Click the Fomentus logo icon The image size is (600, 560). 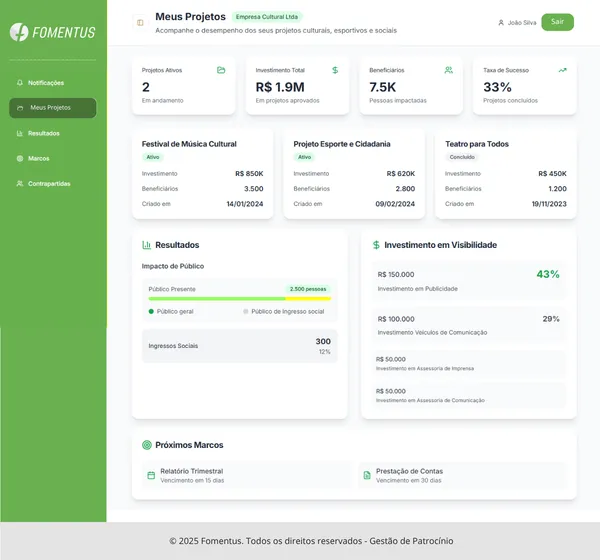(x=19, y=32)
